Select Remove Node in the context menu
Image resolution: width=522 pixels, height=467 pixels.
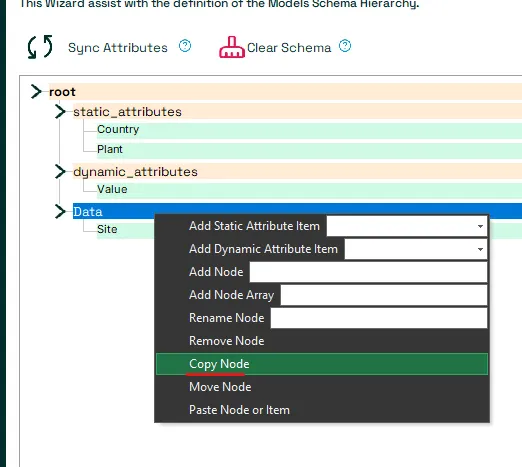322,341
